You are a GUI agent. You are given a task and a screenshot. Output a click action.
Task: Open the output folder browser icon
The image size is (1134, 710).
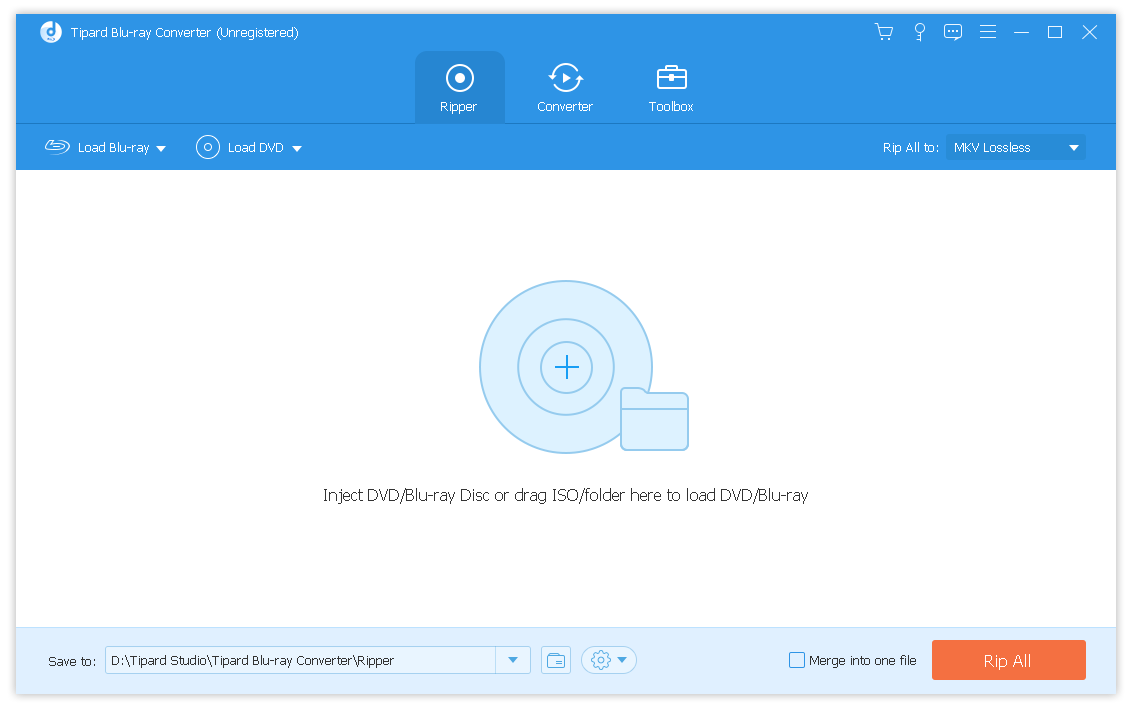(x=556, y=660)
